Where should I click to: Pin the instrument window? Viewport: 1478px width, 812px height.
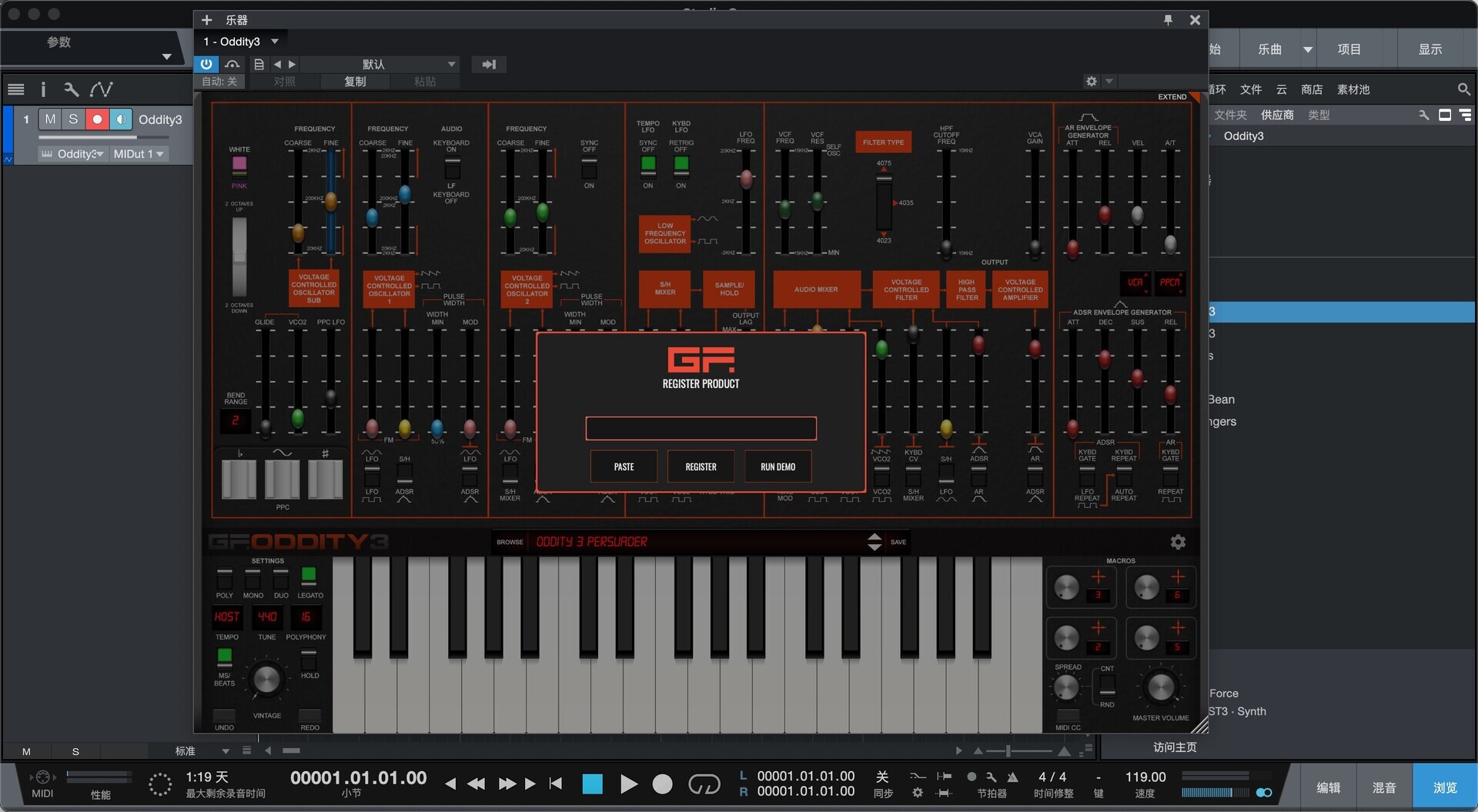click(x=1168, y=20)
